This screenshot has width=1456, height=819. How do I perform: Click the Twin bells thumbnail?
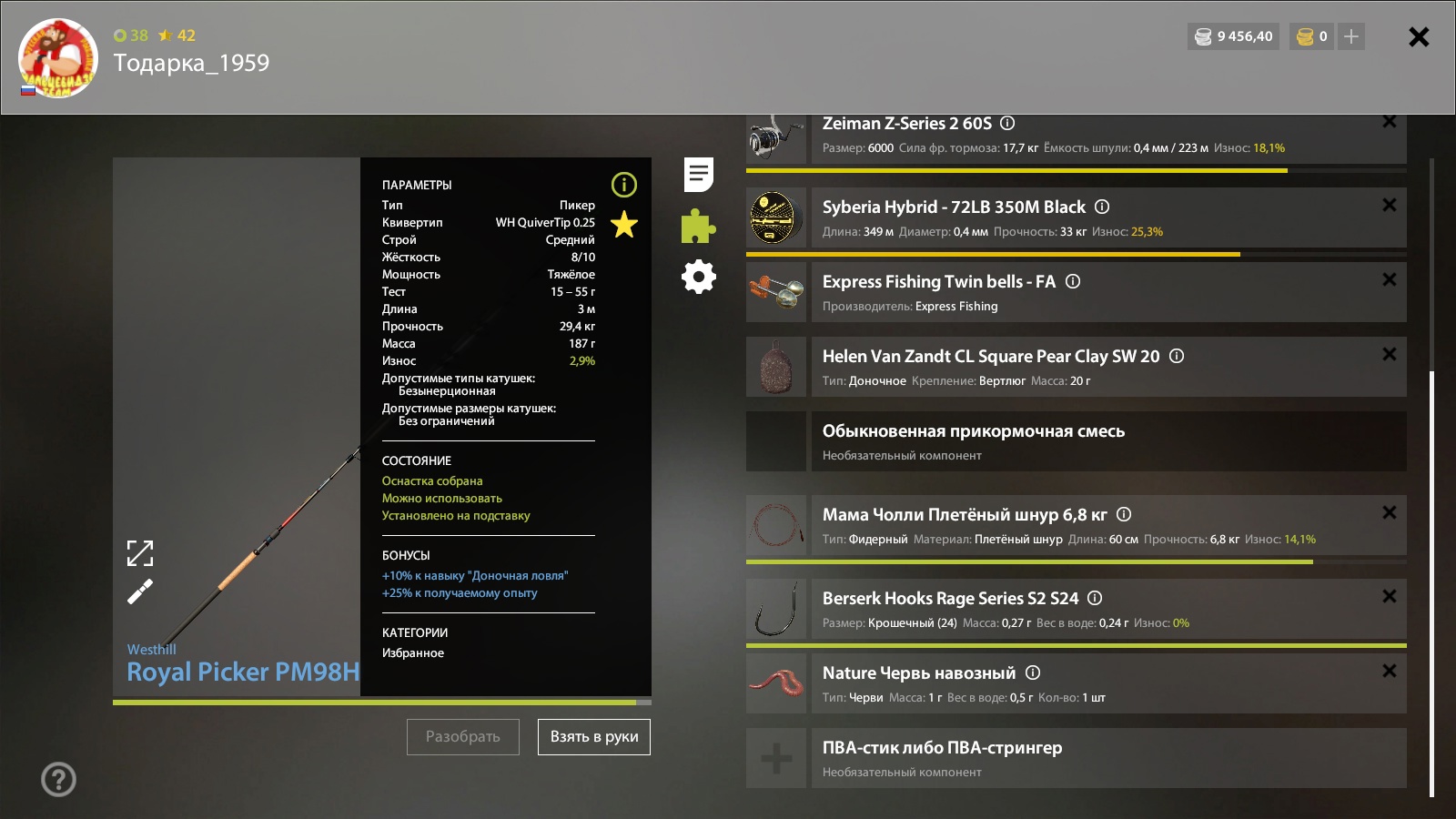click(776, 292)
